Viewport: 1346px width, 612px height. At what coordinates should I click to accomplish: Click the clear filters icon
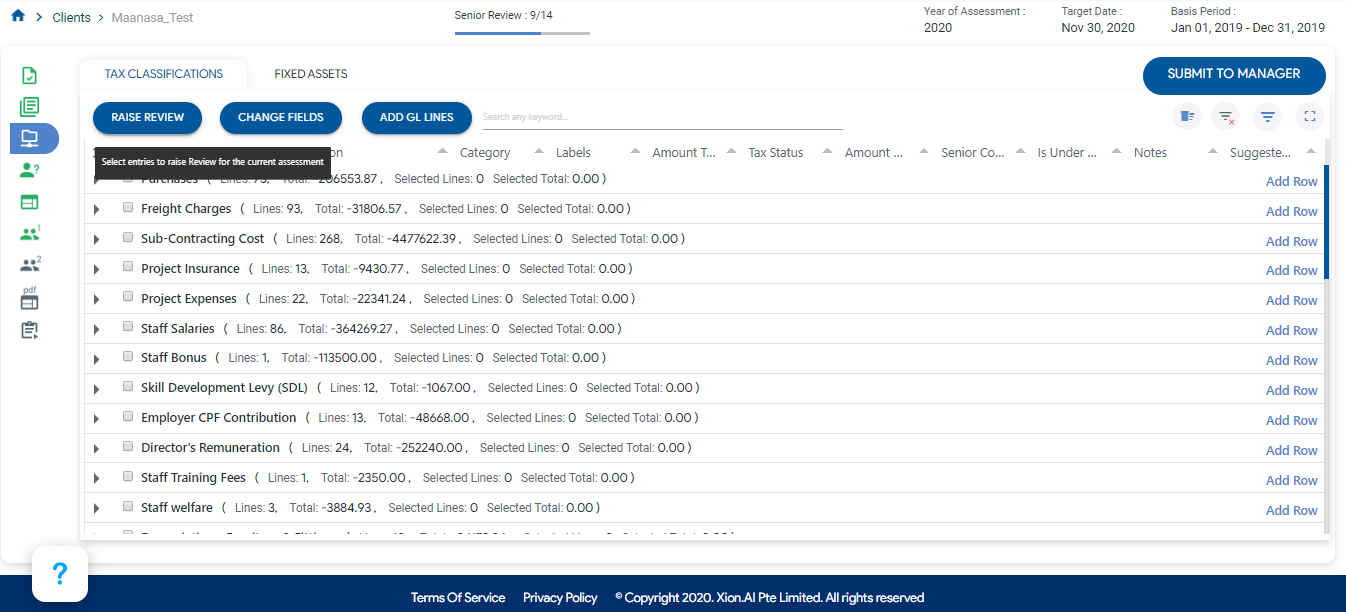tap(1225, 117)
